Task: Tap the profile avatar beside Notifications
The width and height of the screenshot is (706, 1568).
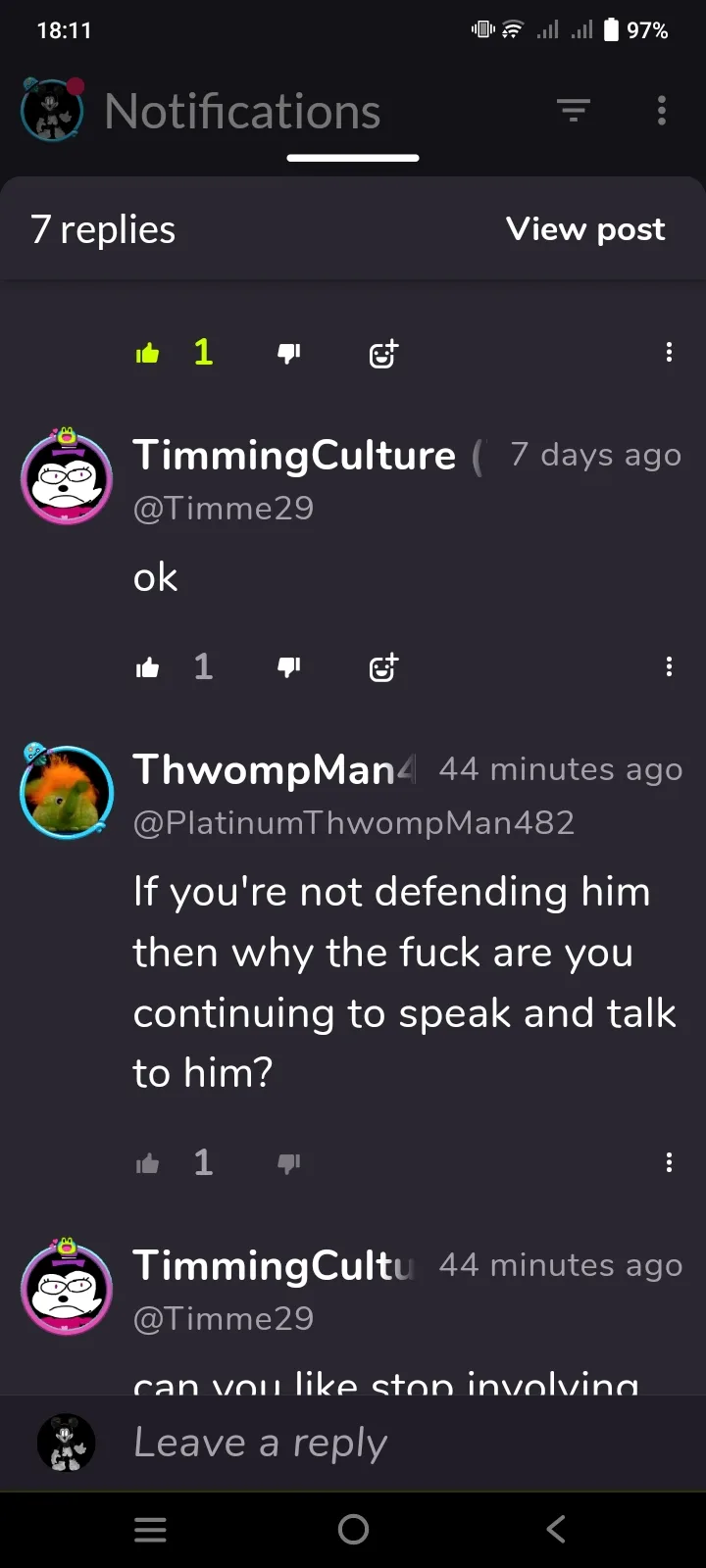Action: pos(52,109)
